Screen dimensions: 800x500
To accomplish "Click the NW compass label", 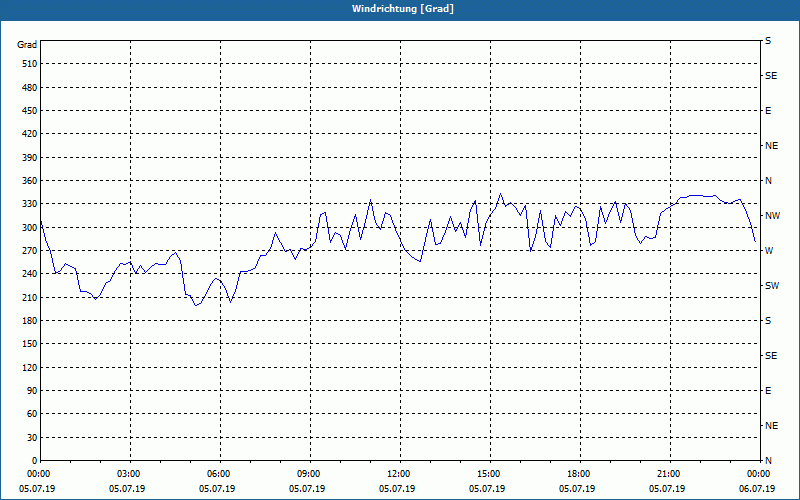I will [x=772, y=216].
